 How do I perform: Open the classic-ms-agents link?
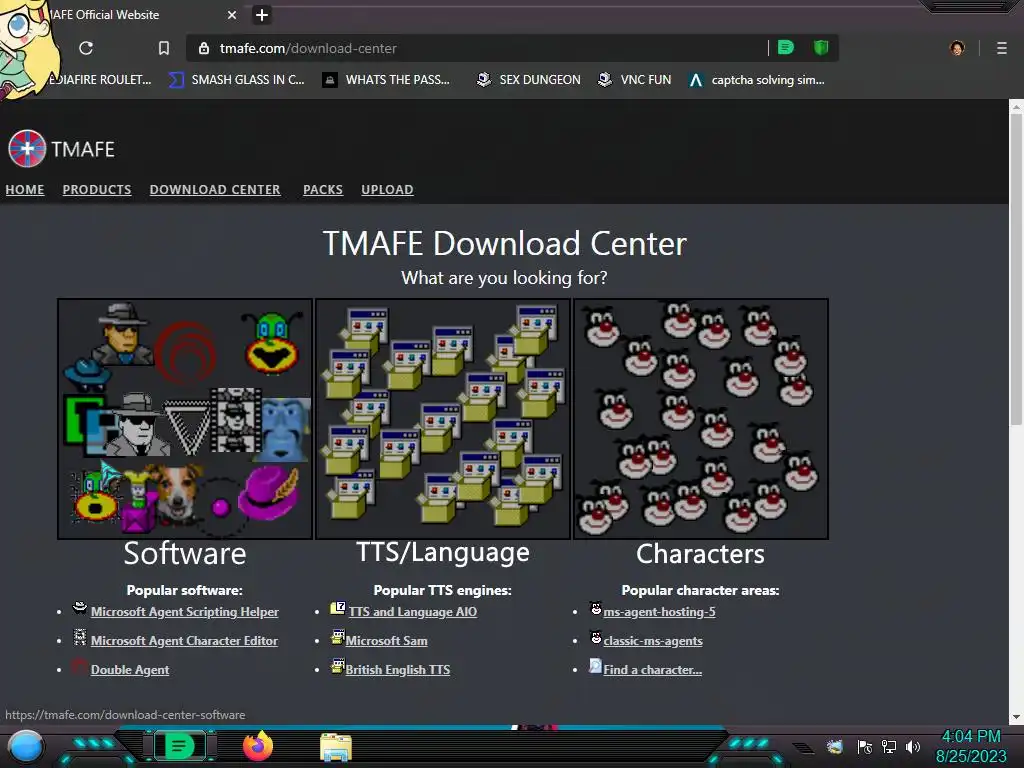click(x=653, y=641)
